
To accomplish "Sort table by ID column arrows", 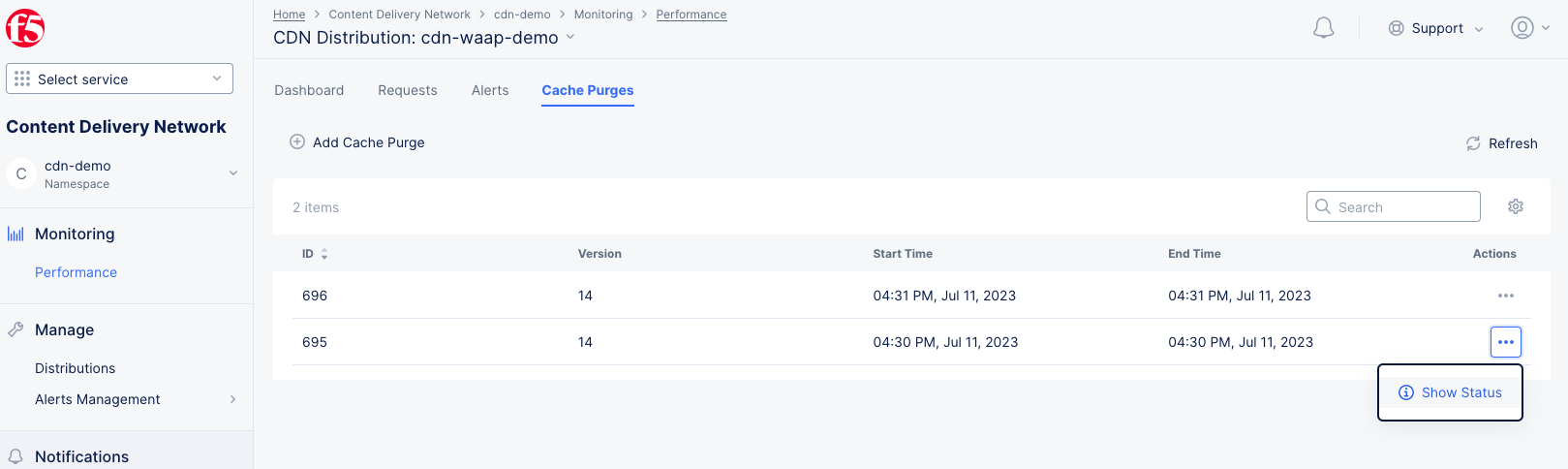I will 324,254.
